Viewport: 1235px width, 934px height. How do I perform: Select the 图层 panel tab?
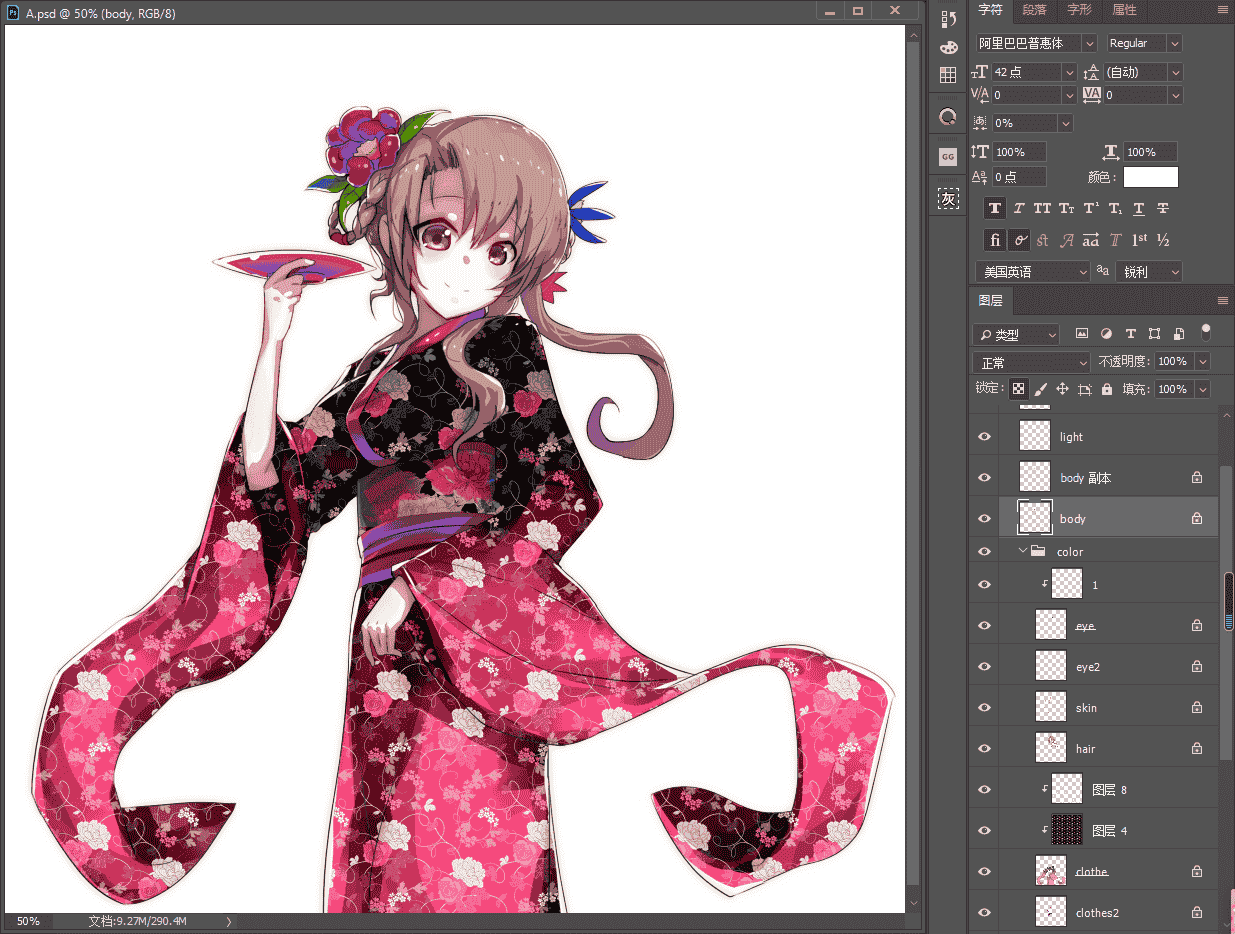(990, 300)
